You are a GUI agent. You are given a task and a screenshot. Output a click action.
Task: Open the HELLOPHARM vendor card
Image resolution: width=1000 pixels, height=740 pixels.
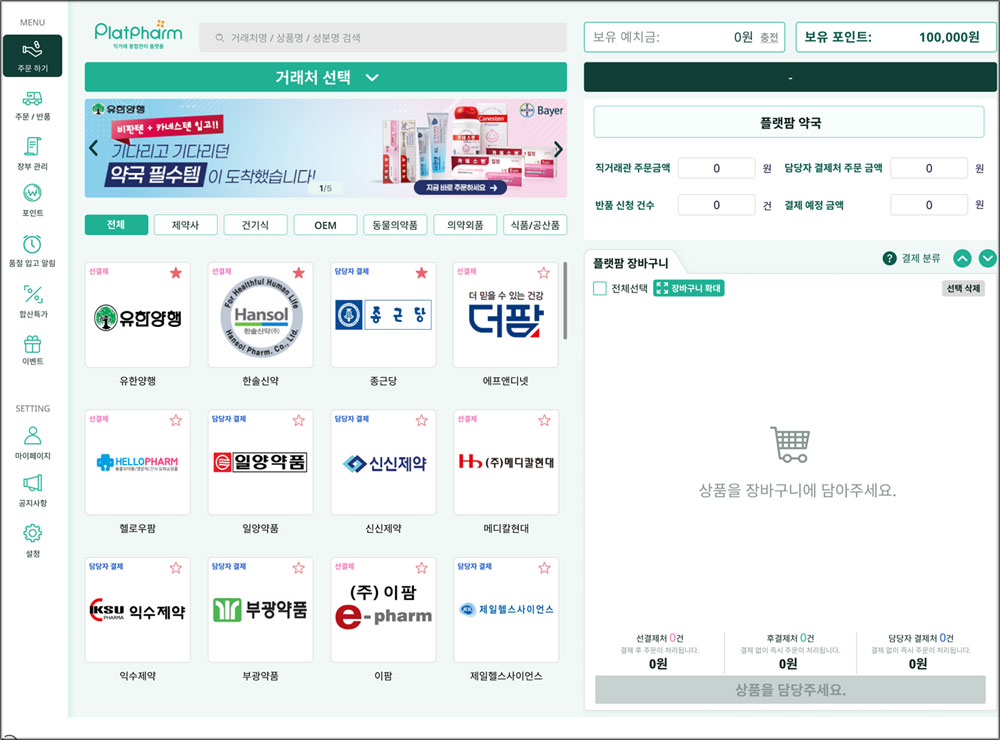tap(138, 462)
